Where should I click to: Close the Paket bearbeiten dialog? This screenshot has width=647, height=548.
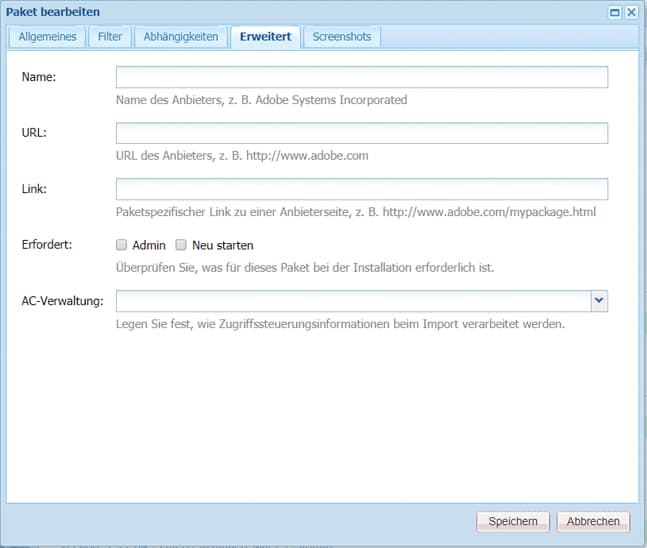pyautogui.click(x=631, y=12)
